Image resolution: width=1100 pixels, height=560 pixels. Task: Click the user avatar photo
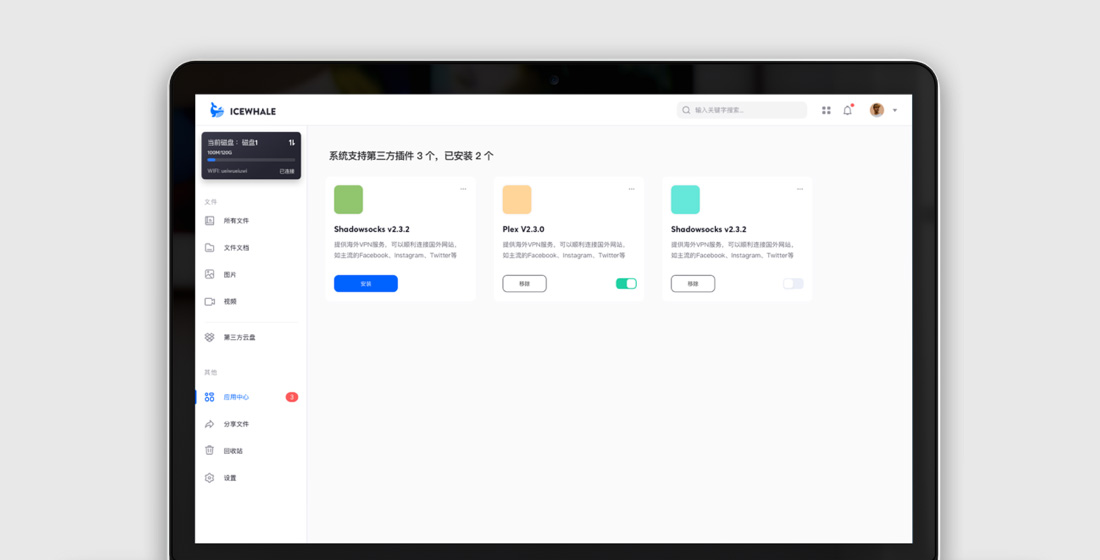click(876, 110)
